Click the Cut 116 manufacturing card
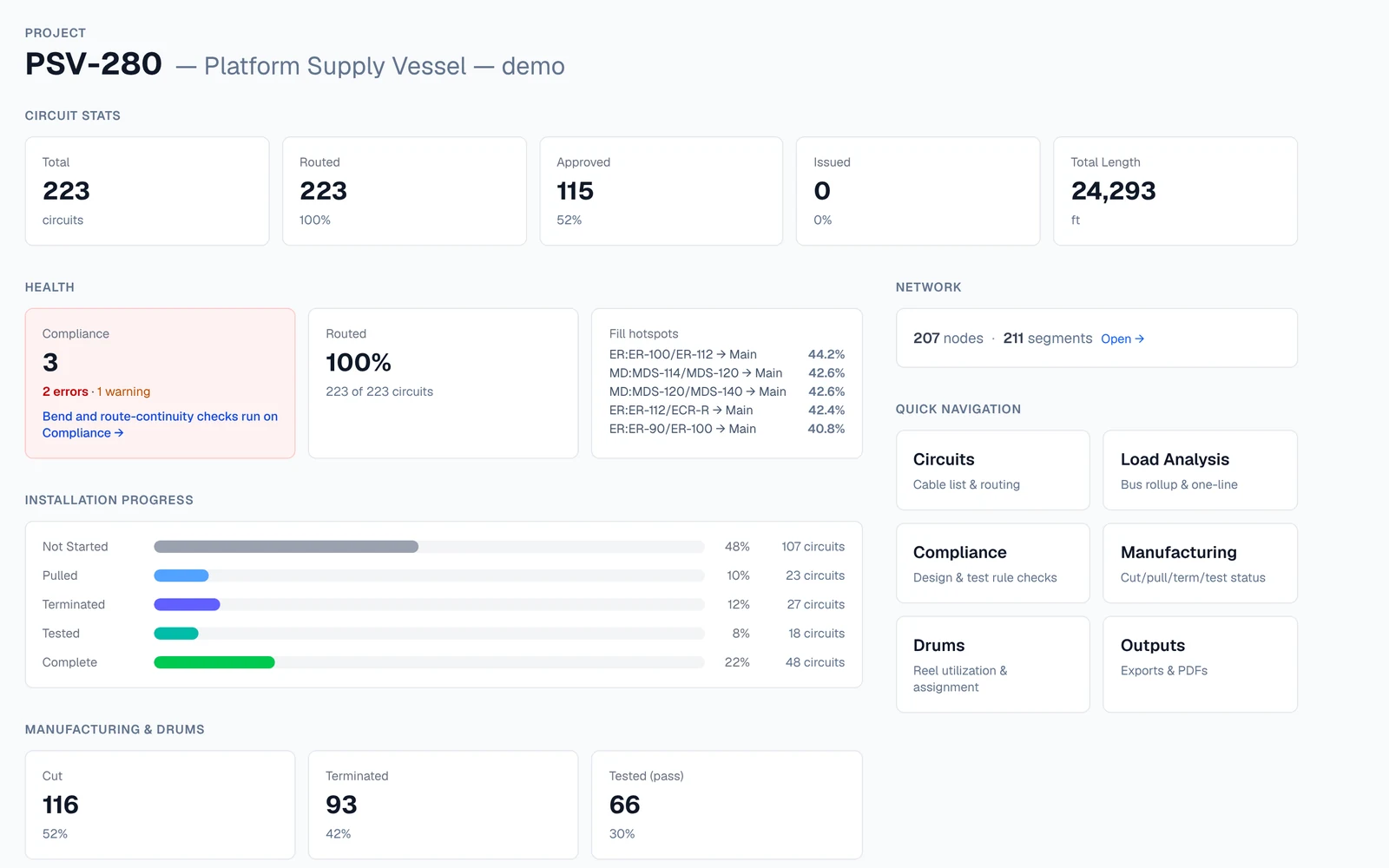The image size is (1389, 868). 160,805
